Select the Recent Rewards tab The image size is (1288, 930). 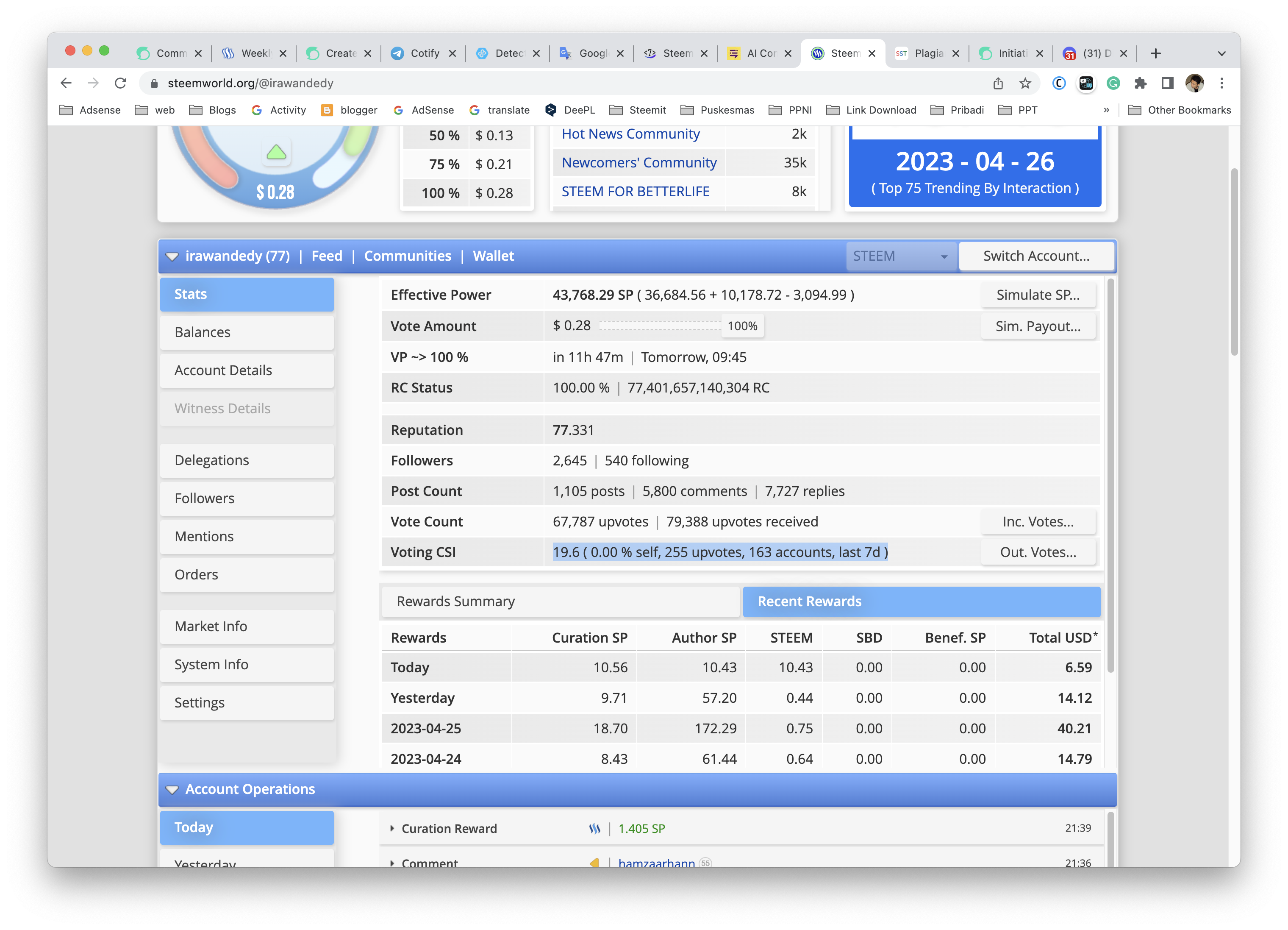(x=921, y=601)
